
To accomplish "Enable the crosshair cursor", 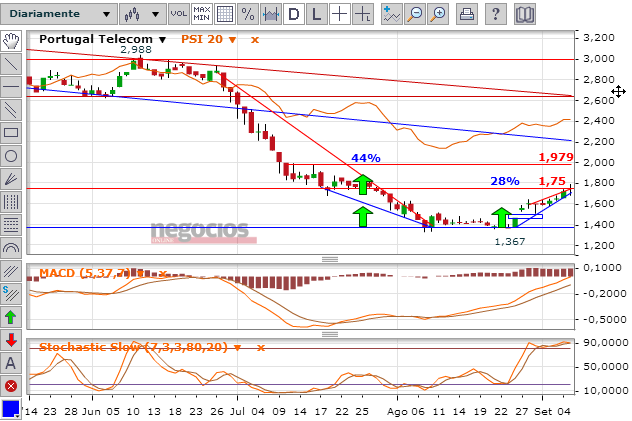I will point(340,14).
